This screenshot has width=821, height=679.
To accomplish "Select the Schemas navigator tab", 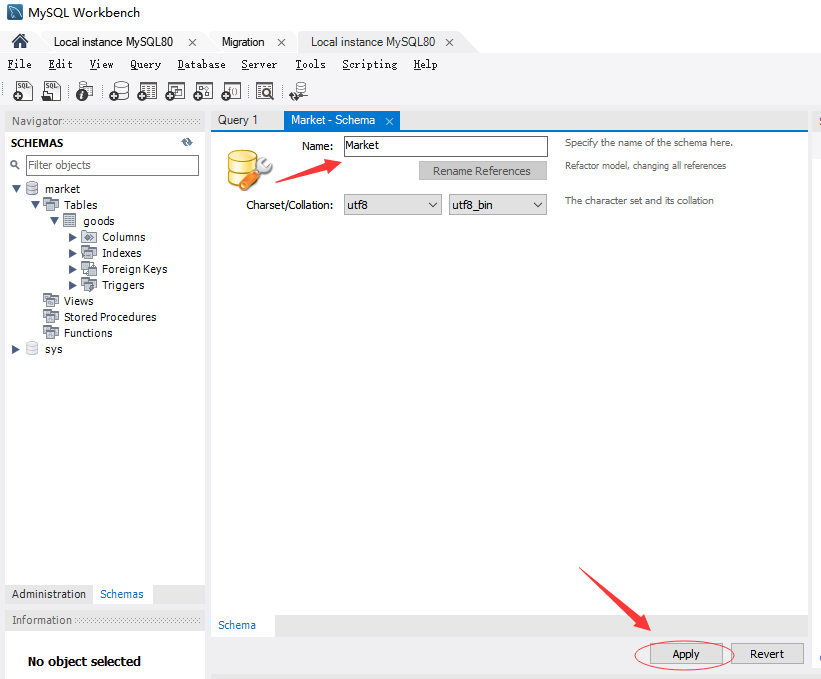I will click(x=121, y=594).
